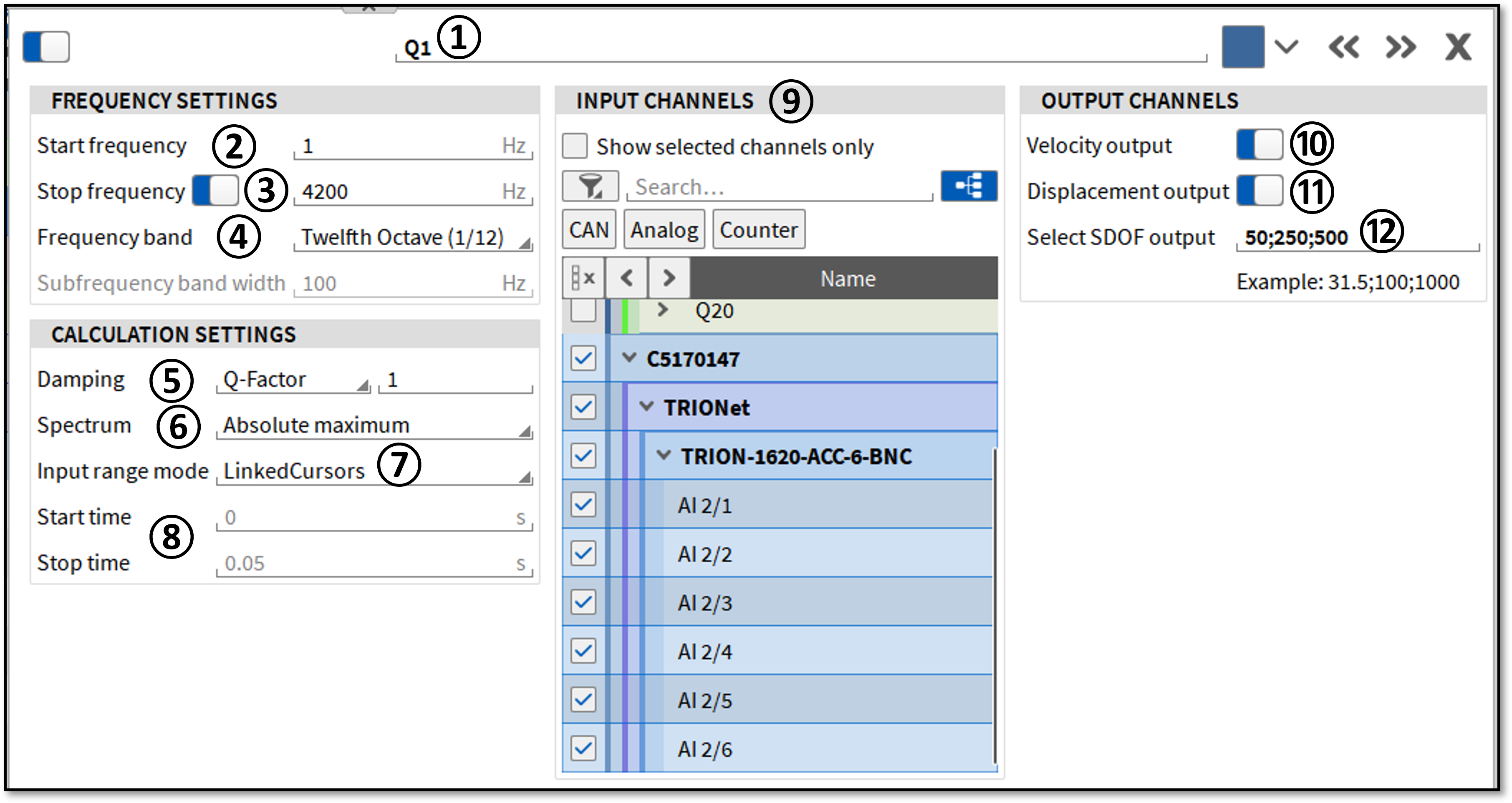
Task: Click the filter funnel icon
Action: pos(591,186)
